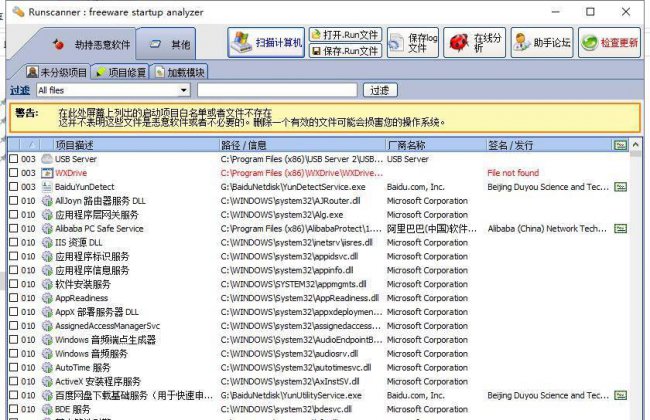Click gear icon of 应用程序标识服务
Viewport: 650px width, 420px height.
pyautogui.click(x=47, y=256)
